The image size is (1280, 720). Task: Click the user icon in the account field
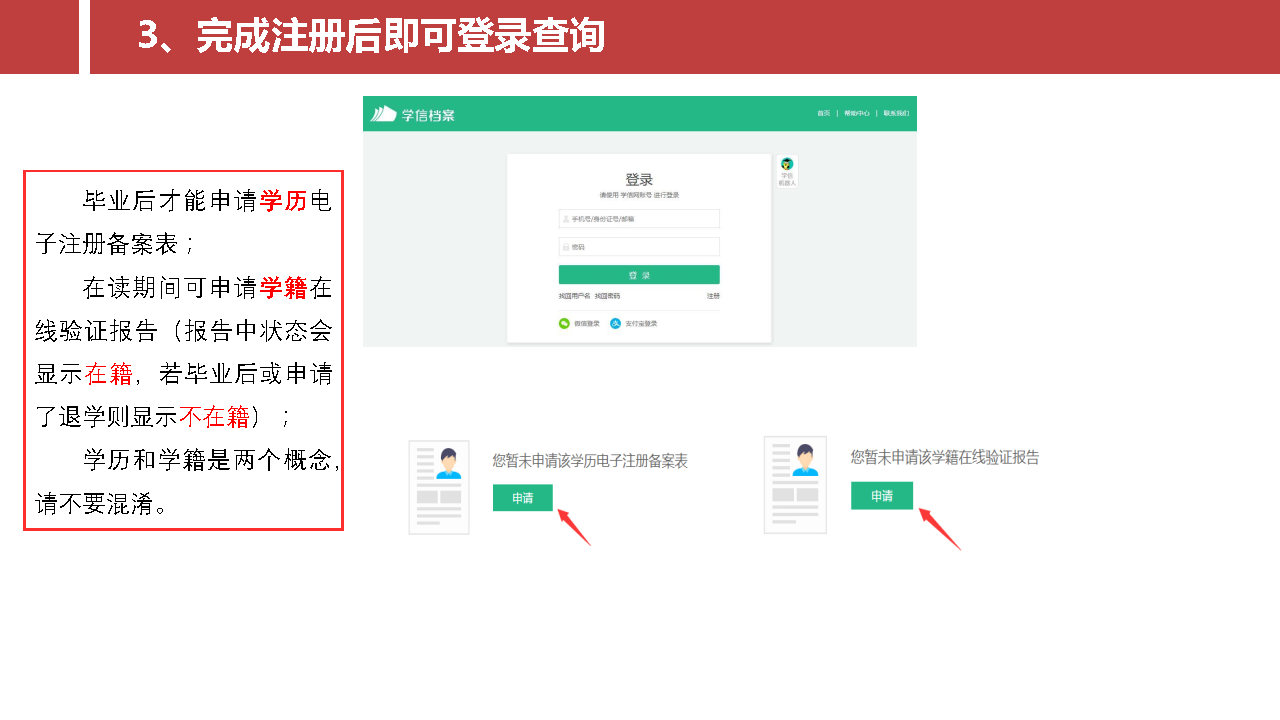(x=566, y=219)
